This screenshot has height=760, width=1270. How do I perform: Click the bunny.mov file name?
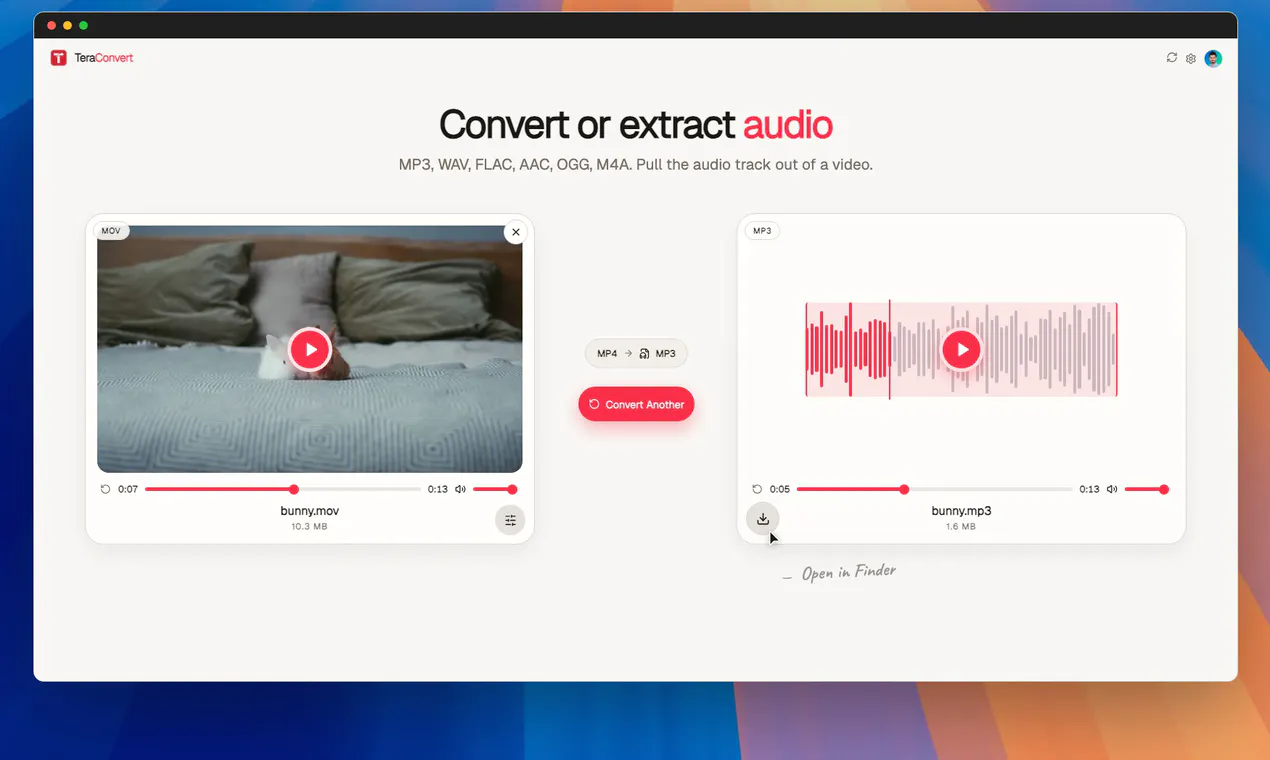click(x=309, y=511)
